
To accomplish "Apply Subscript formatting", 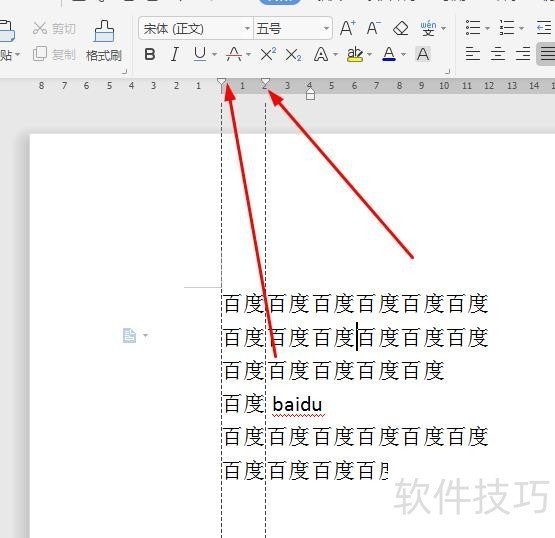I will point(293,55).
